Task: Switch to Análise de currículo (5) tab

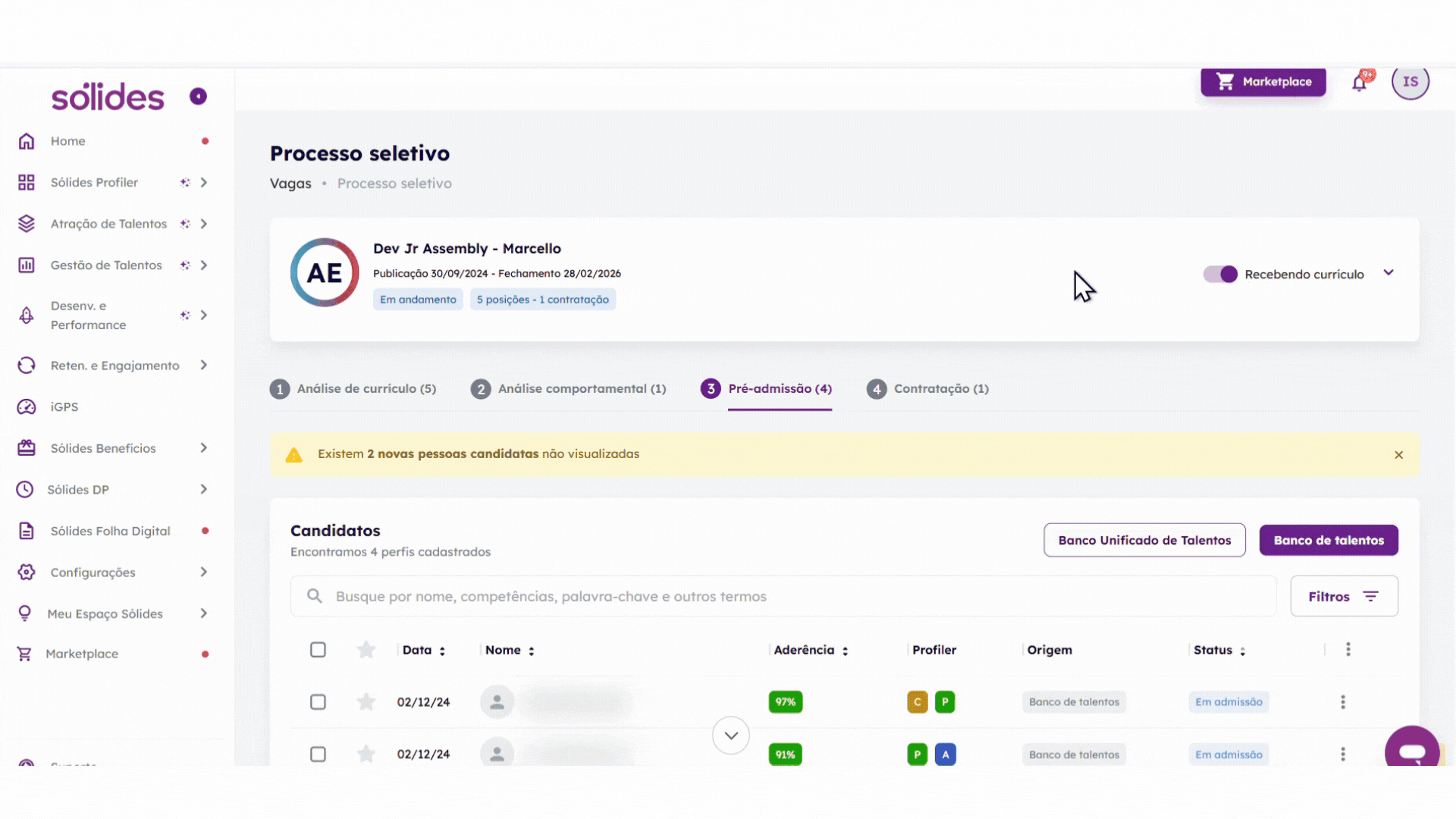Action: 353,389
